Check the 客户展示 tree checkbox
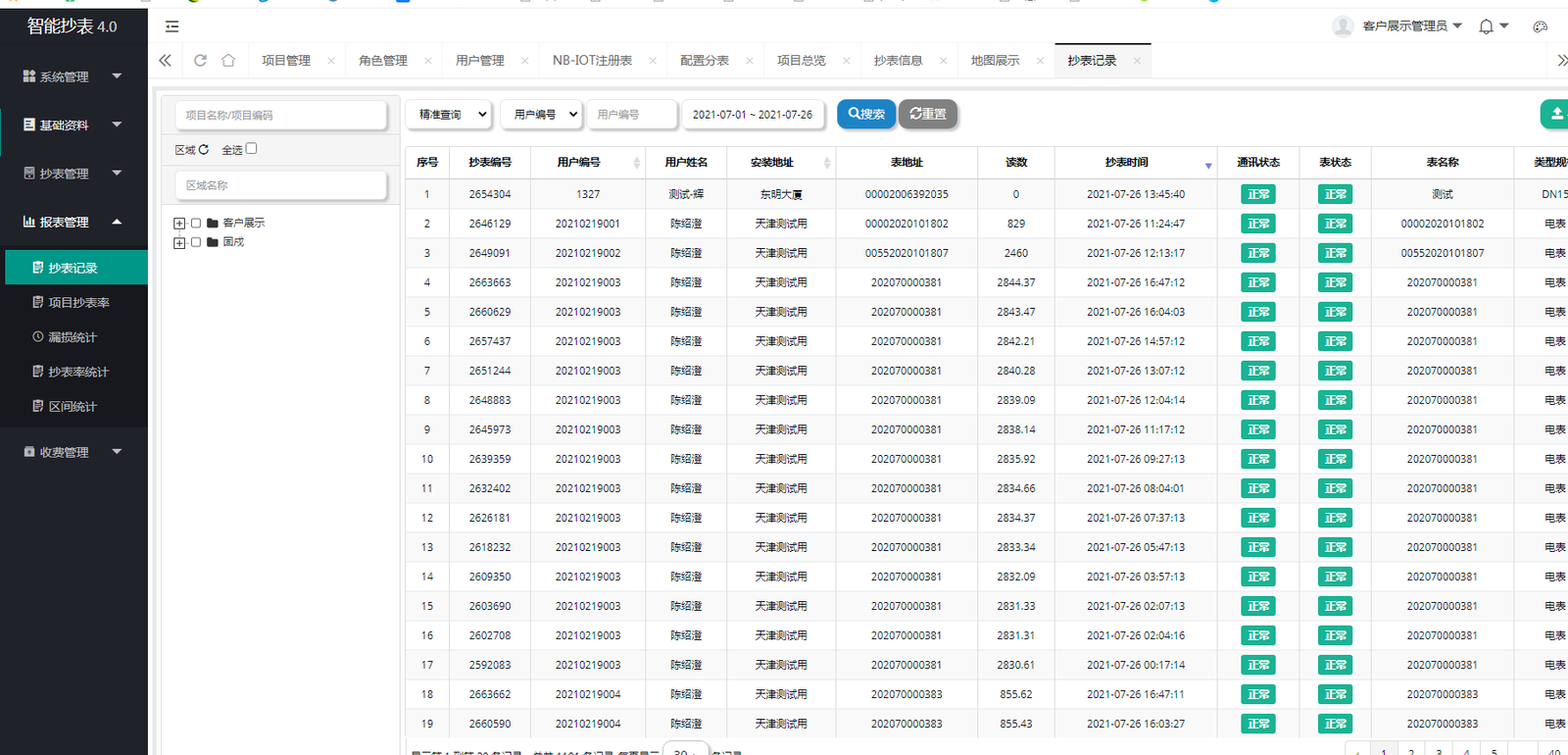 coord(196,224)
